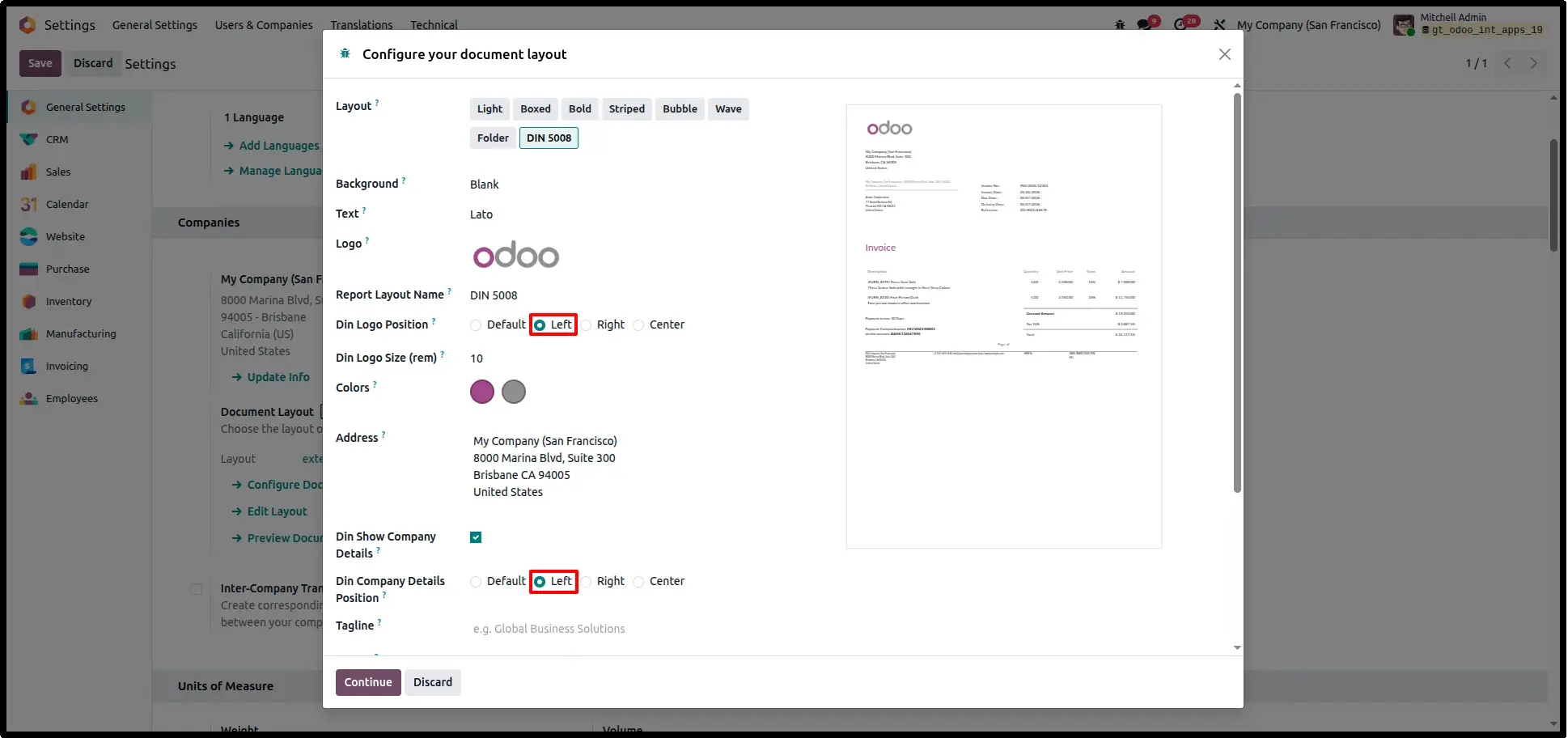Image resolution: width=1568 pixels, height=738 pixels.
Task: Select General Settings icon in sidebar
Action: point(29,107)
